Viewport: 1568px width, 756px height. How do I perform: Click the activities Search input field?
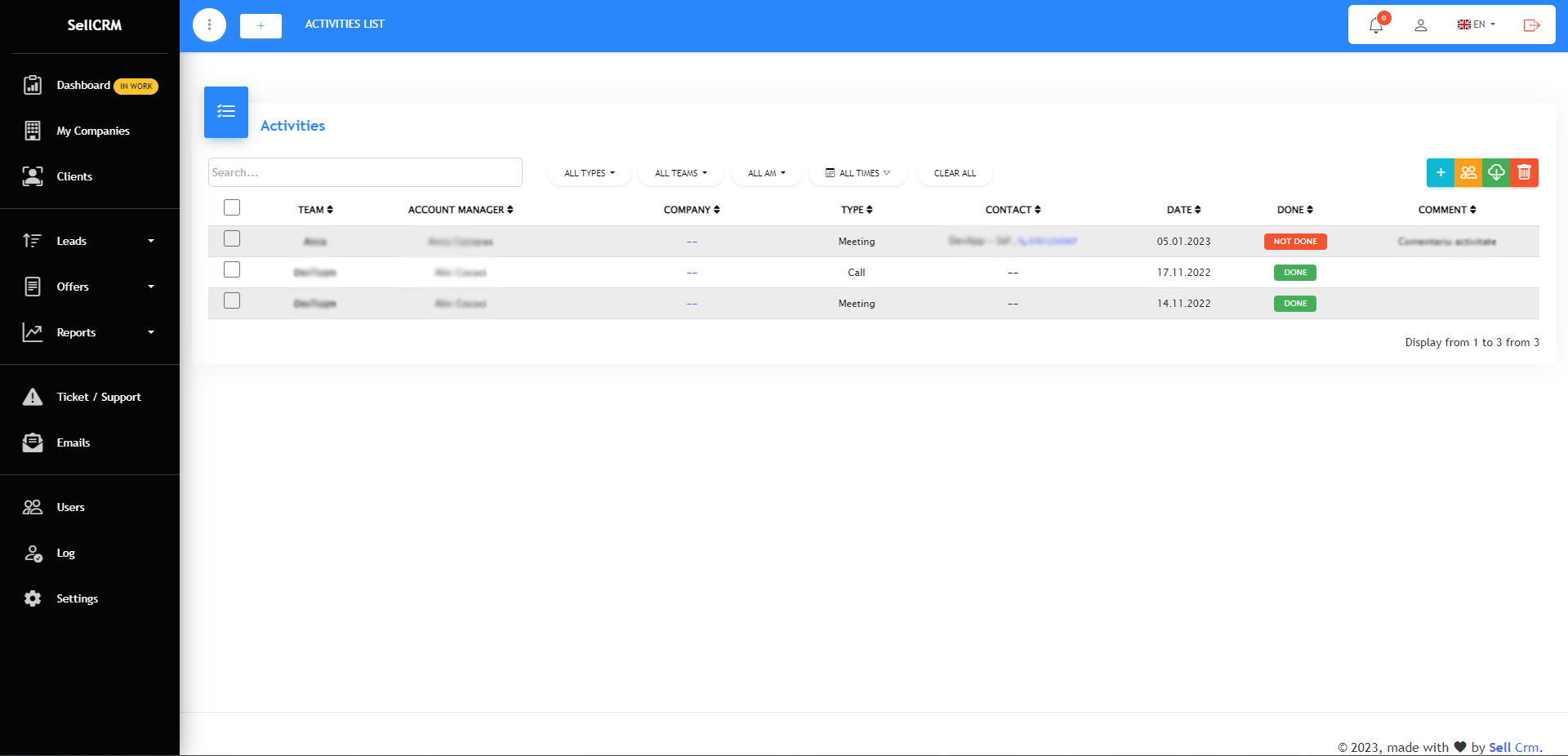click(x=365, y=173)
